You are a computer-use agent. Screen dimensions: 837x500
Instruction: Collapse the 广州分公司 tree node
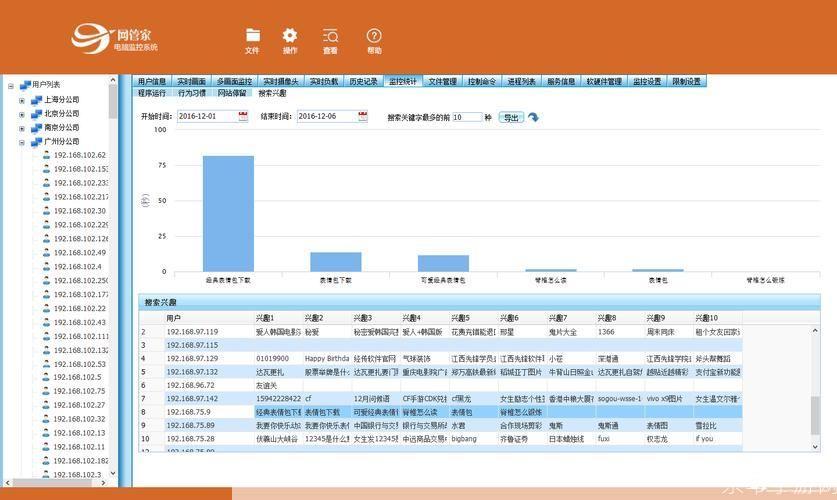(x=22, y=142)
